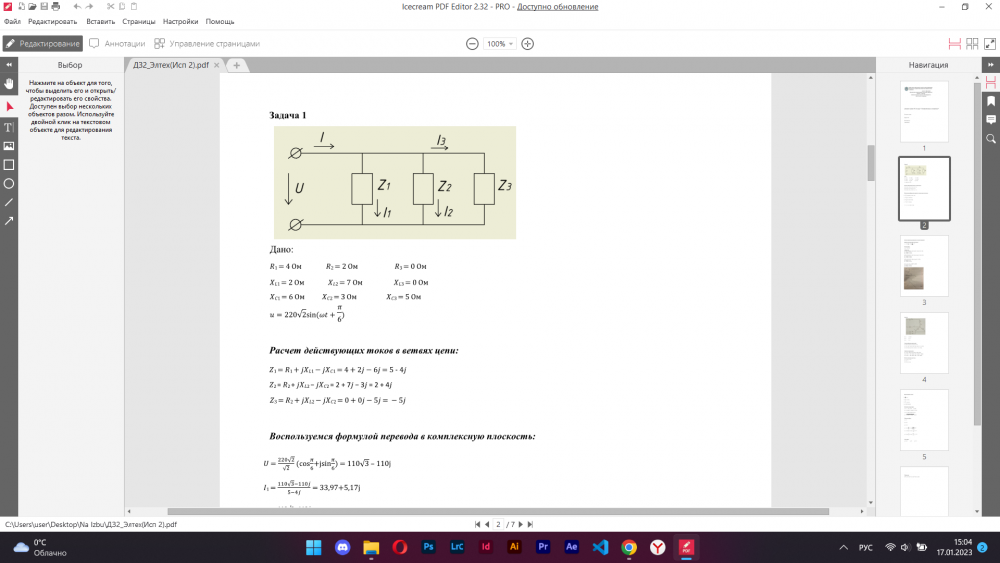The height and width of the screenshot is (563, 1000).
Task: Paste with the clipboard icon
Action: tap(134, 6)
